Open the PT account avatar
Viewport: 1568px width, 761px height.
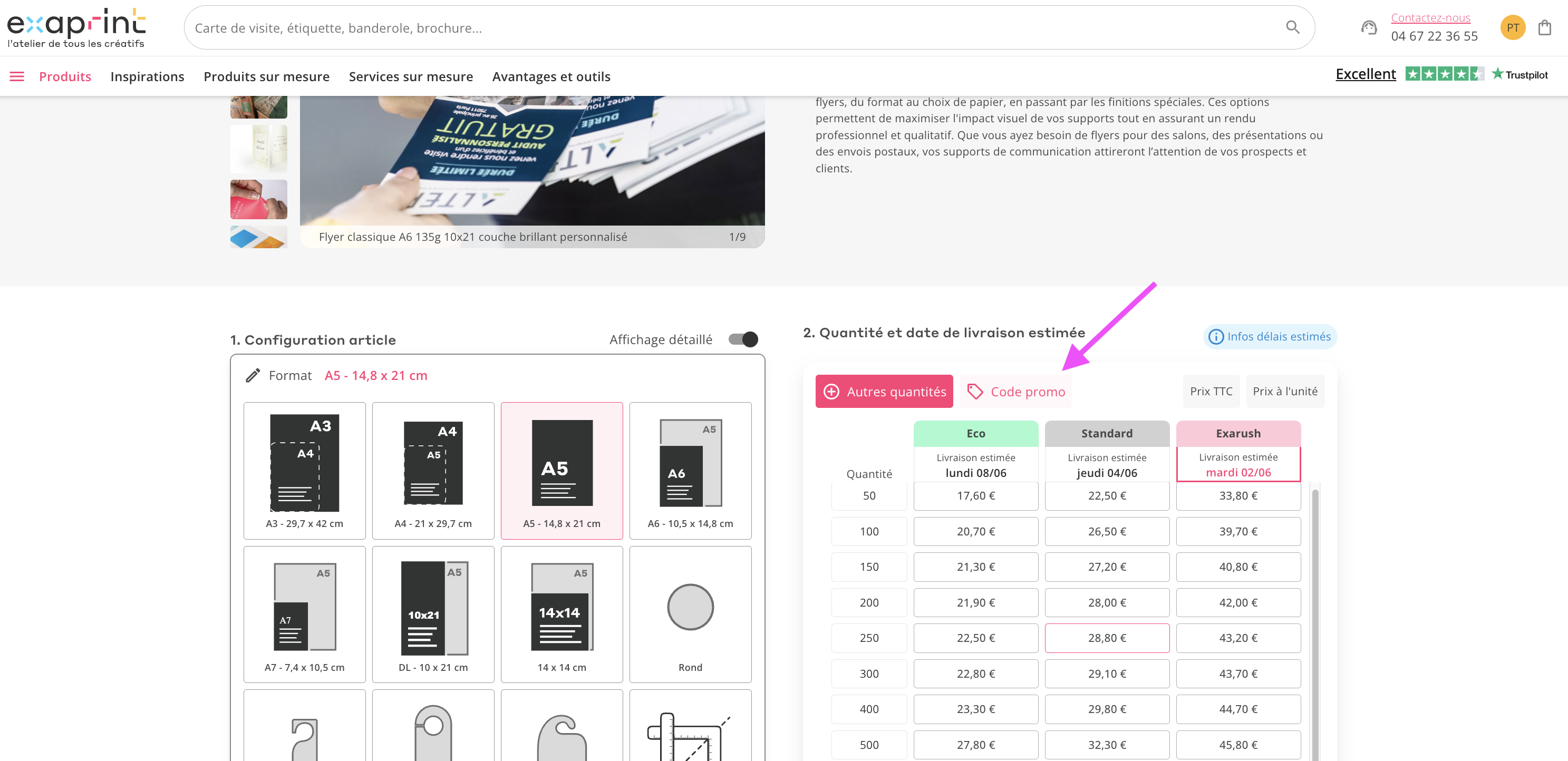pyautogui.click(x=1513, y=27)
